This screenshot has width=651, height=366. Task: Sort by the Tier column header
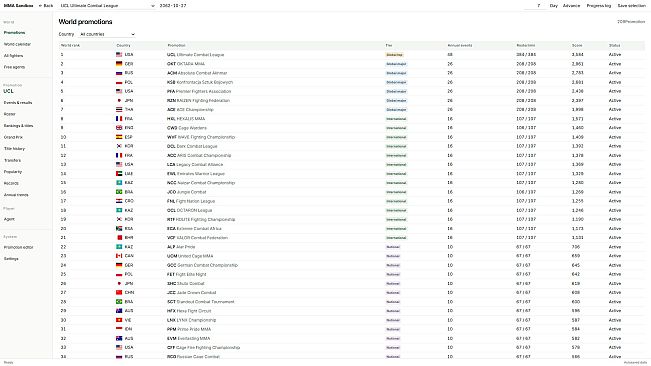point(389,45)
